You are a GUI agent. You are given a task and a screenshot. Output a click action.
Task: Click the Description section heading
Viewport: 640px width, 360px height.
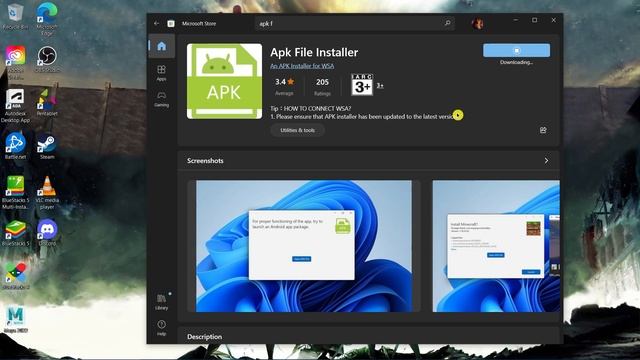coord(204,337)
